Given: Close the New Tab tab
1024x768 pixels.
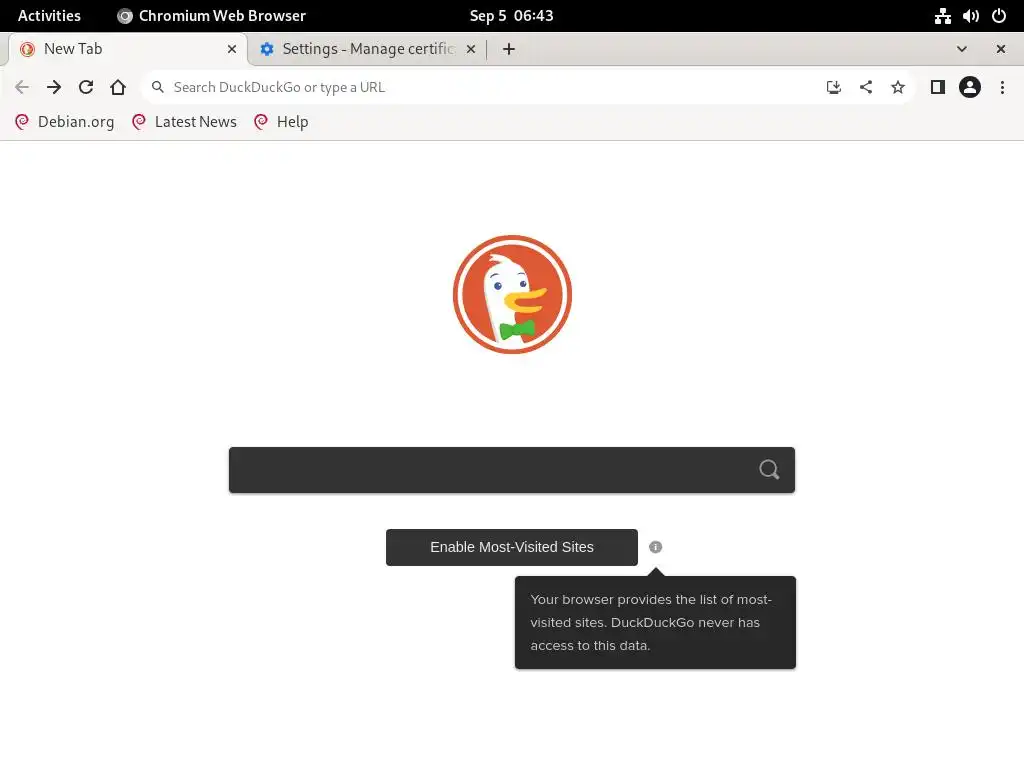Looking at the screenshot, I should (x=232, y=49).
